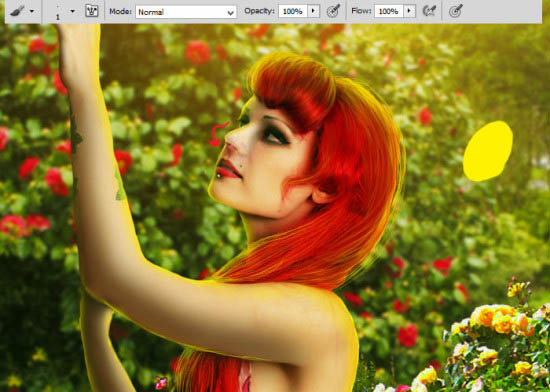
Task: Expand the brush preset picker arrow
Action: [x=73, y=12]
